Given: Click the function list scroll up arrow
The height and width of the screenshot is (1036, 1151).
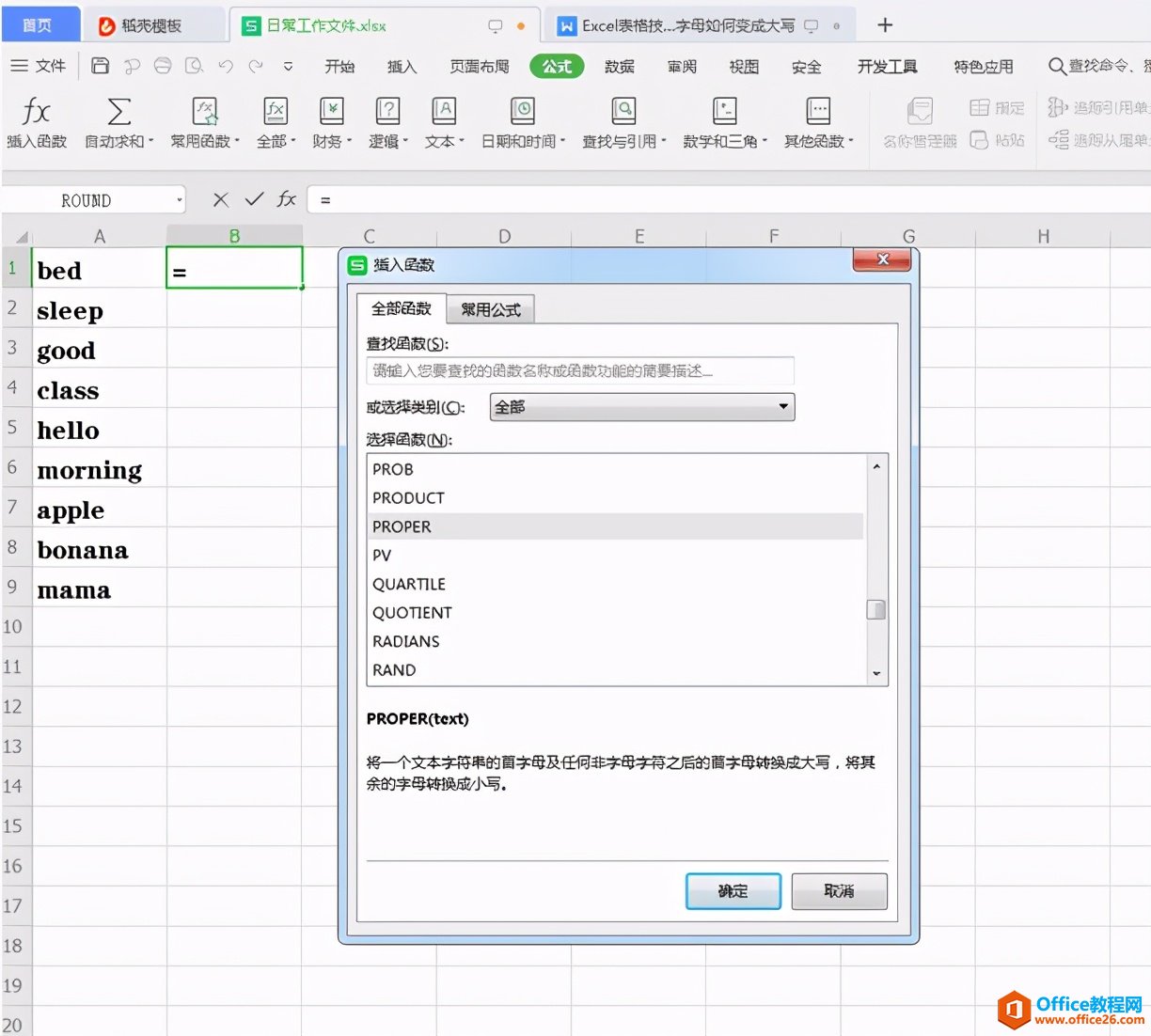Looking at the screenshot, I should [x=876, y=466].
